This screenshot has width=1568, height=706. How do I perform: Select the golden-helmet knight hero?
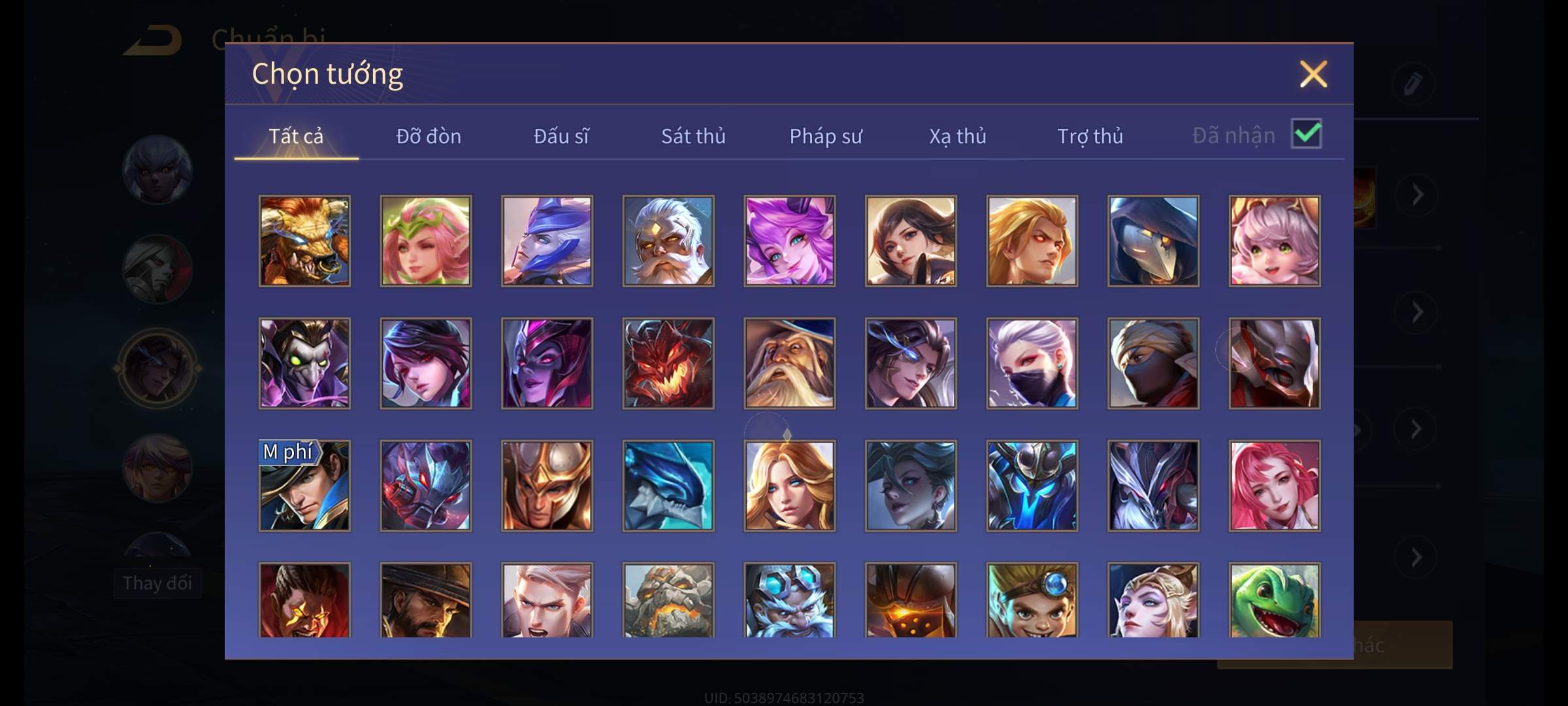[547, 486]
